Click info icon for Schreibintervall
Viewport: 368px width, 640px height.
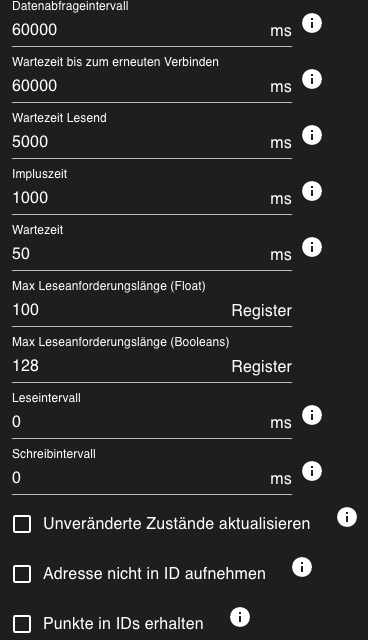click(312, 471)
